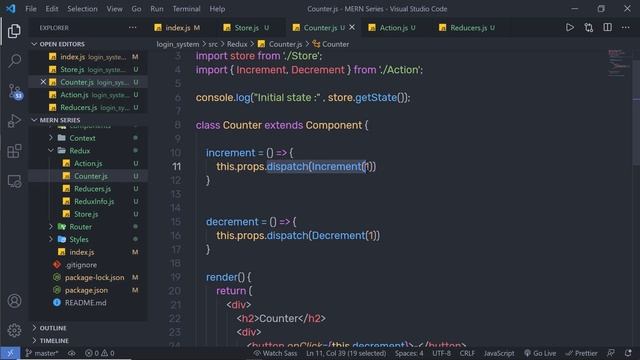
Task: Open the Go menu
Action: point(136,9)
